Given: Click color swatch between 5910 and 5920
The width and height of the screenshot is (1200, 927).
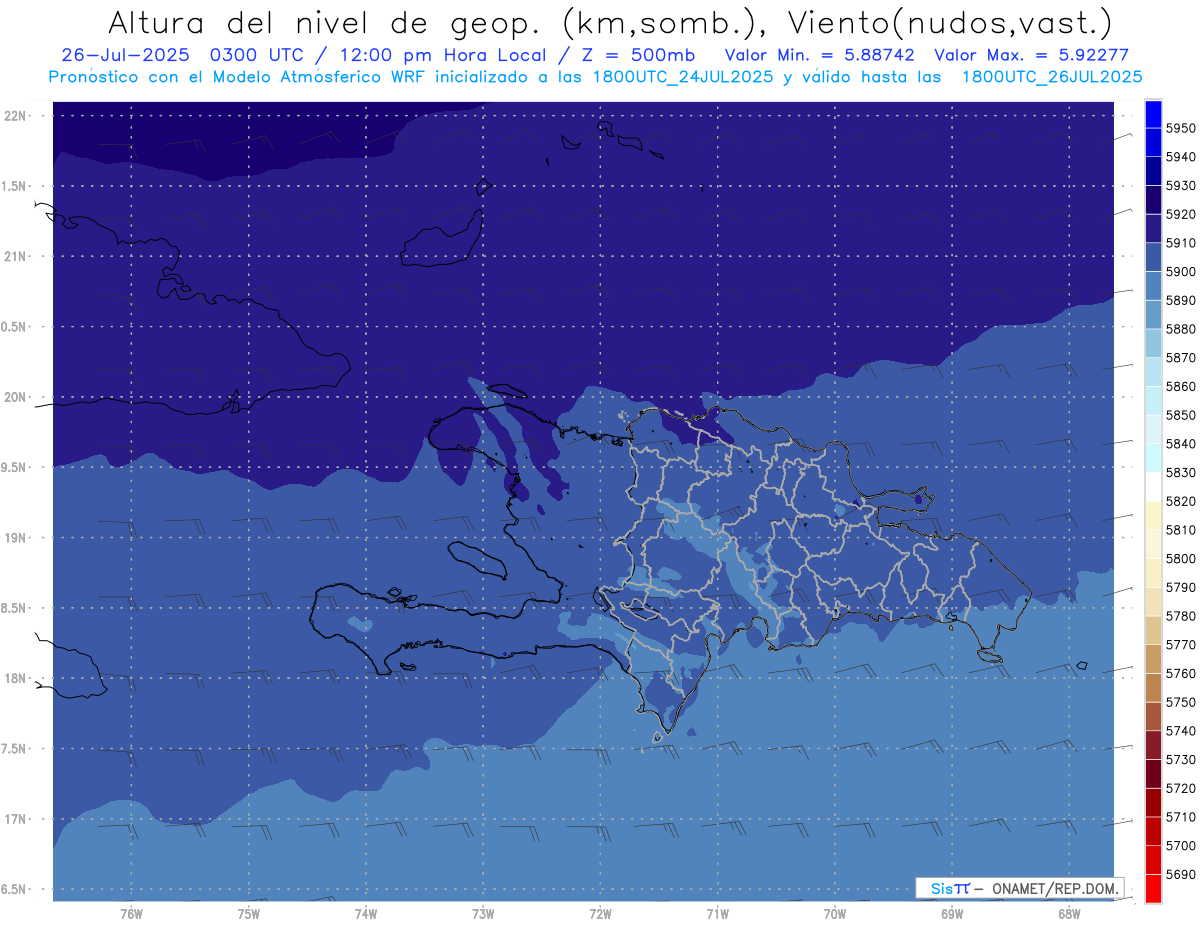Looking at the screenshot, I should pos(1153,228).
